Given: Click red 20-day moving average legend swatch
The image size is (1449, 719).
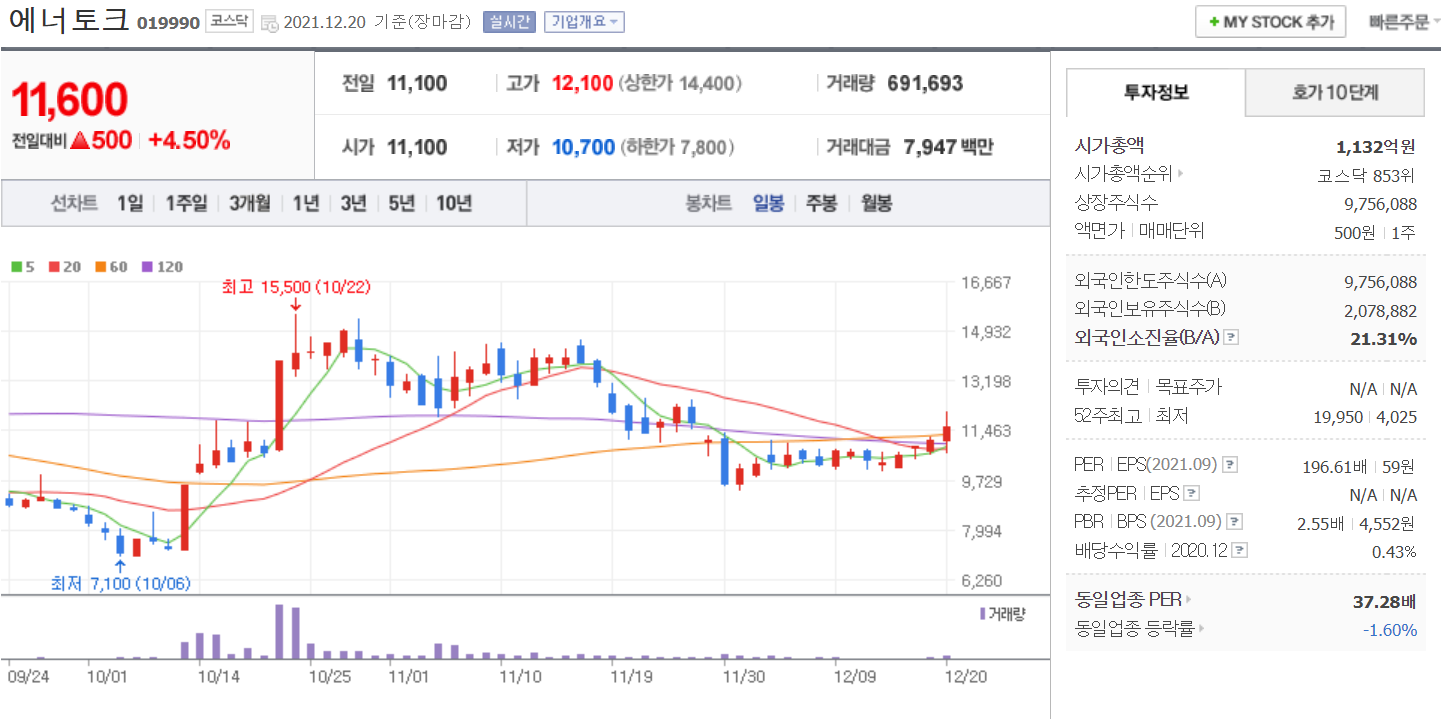Looking at the screenshot, I should (53, 267).
